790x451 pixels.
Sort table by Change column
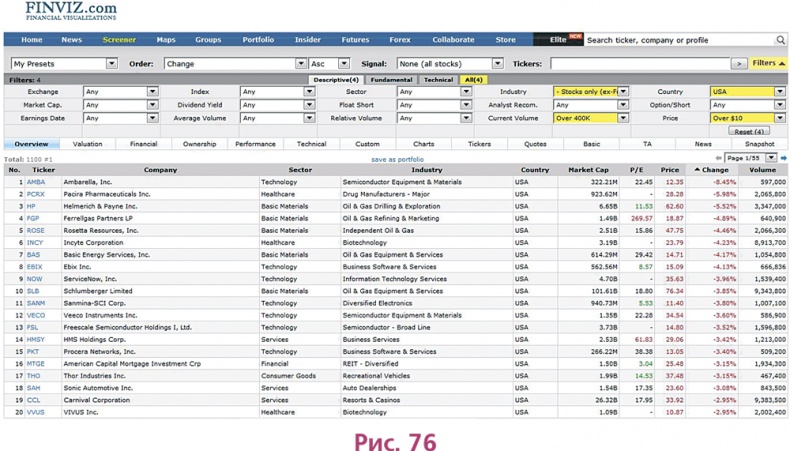pyautogui.click(x=712, y=170)
